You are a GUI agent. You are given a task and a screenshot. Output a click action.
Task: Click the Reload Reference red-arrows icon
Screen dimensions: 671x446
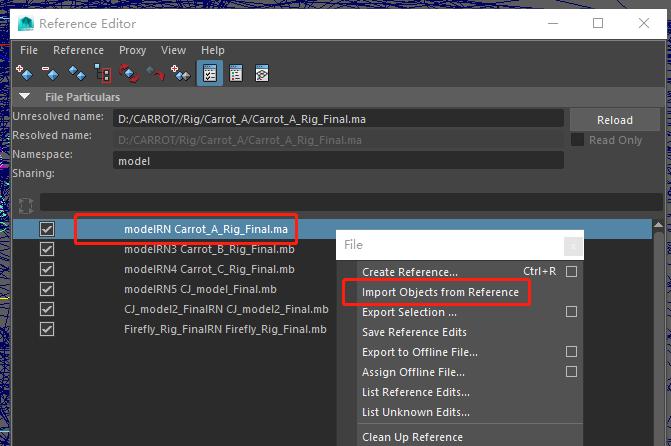129,73
